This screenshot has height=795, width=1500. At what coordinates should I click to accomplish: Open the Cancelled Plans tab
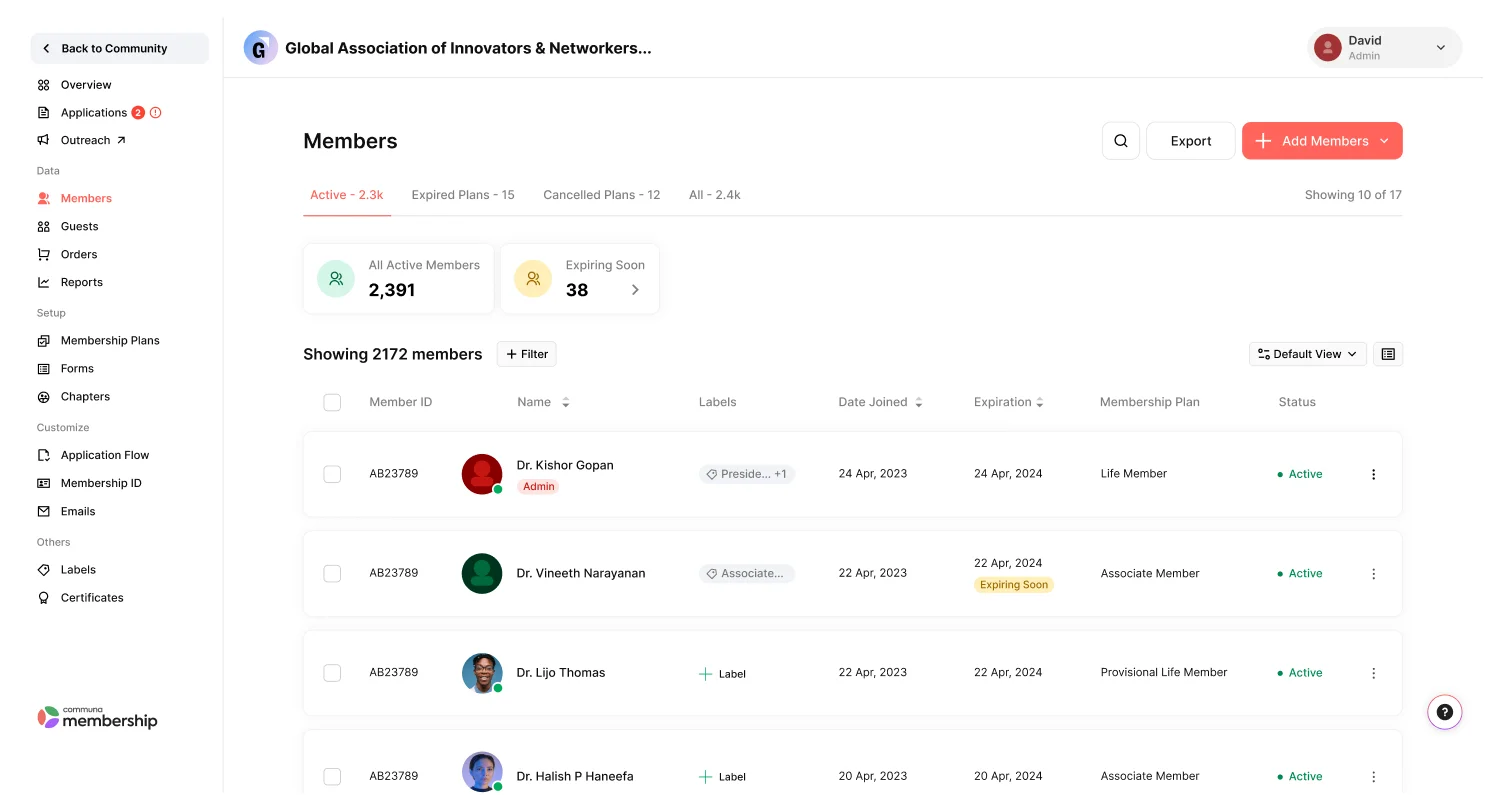coord(601,195)
